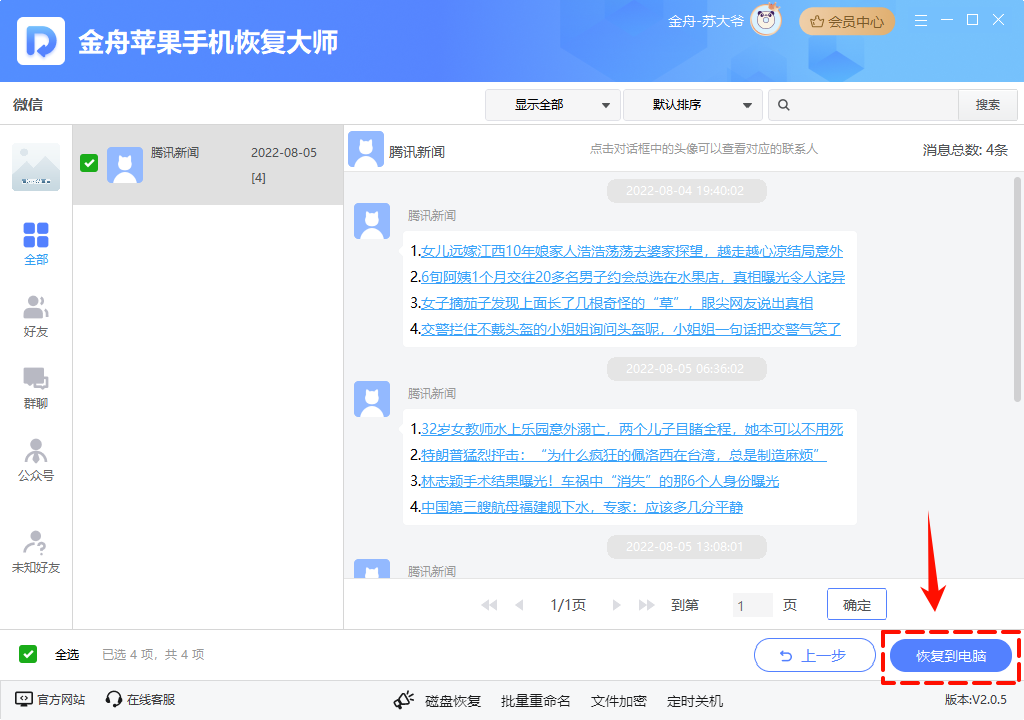This screenshot has height=720, width=1024.
Task: Select the 公众号 sidebar category
Action: pos(36,460)
